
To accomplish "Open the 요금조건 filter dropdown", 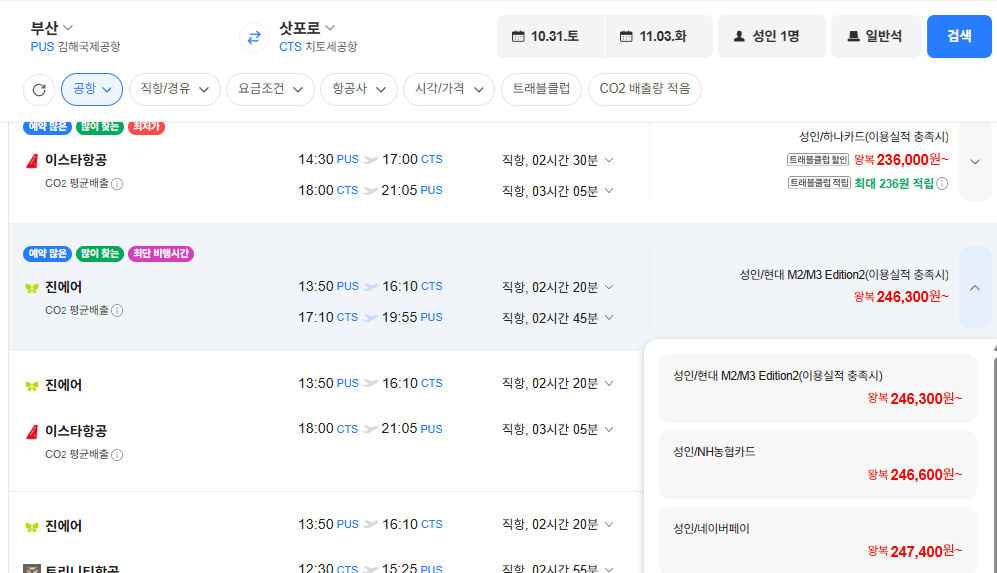I will pos(270,89).
